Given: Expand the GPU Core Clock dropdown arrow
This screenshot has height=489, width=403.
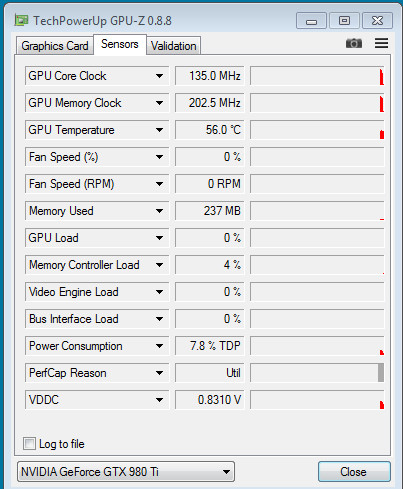Looking at the screenshot, I should pyautogui.click(x=159, y=76).
